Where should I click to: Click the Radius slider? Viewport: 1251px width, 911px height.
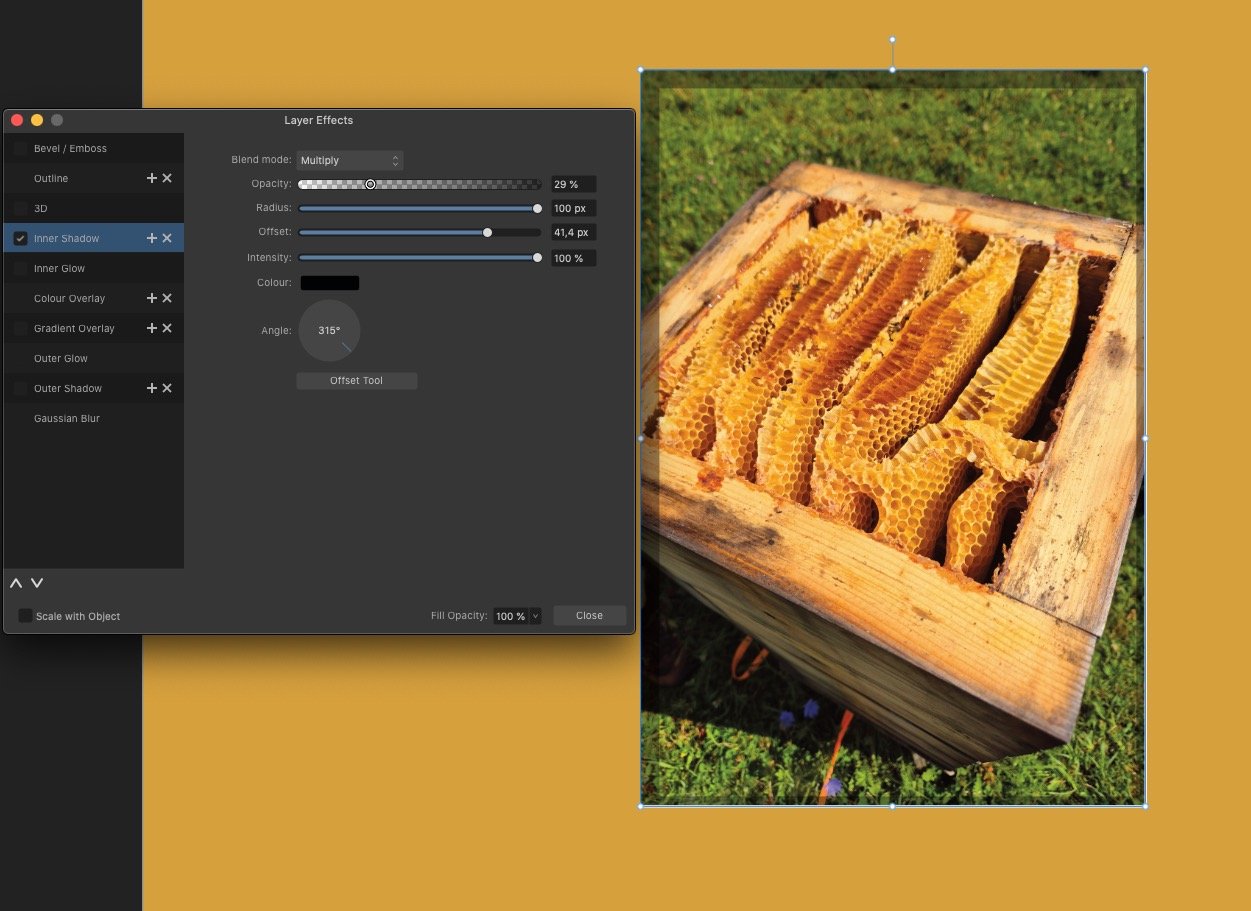pyautogui.click(x=420, y=208)
